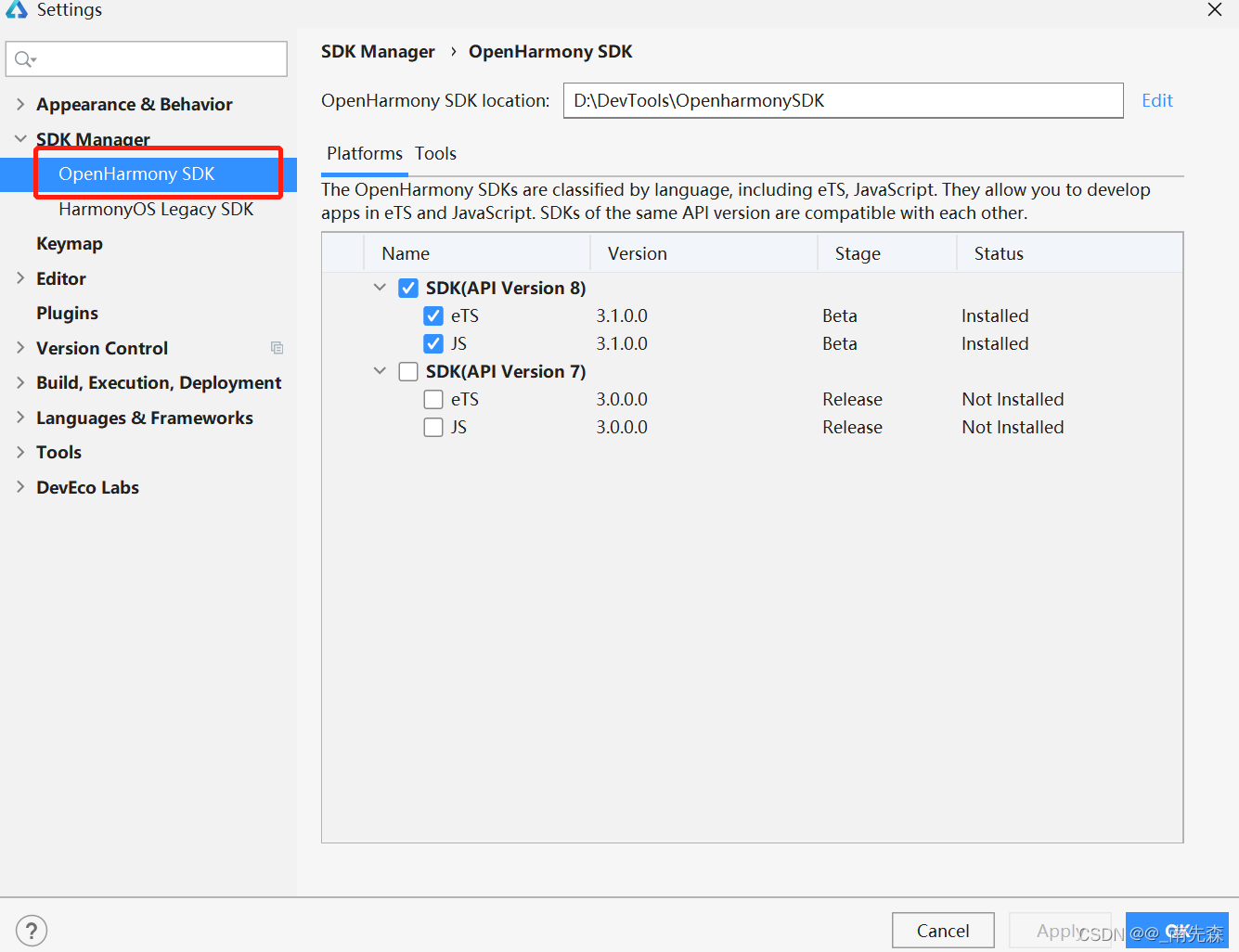Collapse the SDK(API Version 8) group

(380, 288)
